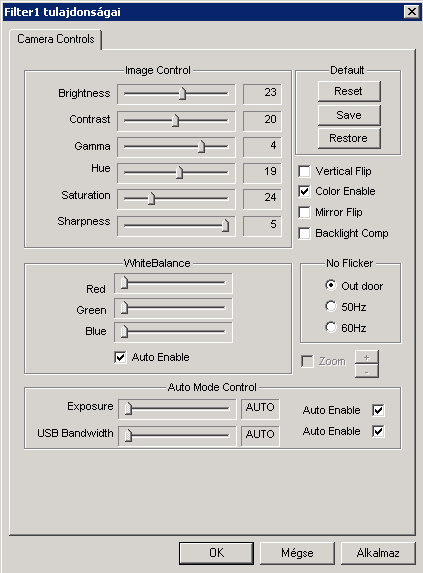
Task: Uncheck WhiteBalance Auto Enable checkbox
Action: (x=120, y=357)
